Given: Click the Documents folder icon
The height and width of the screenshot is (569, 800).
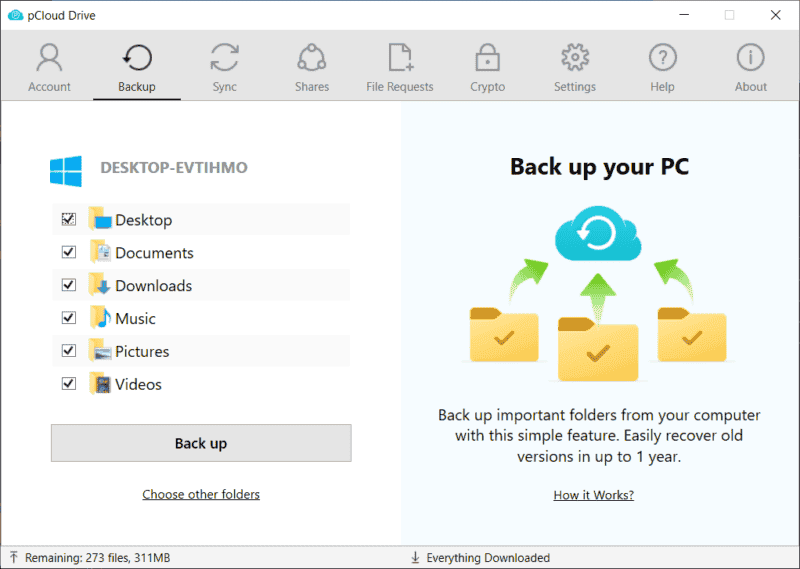Looking at the screenshot, I should (x=99, y=252).
